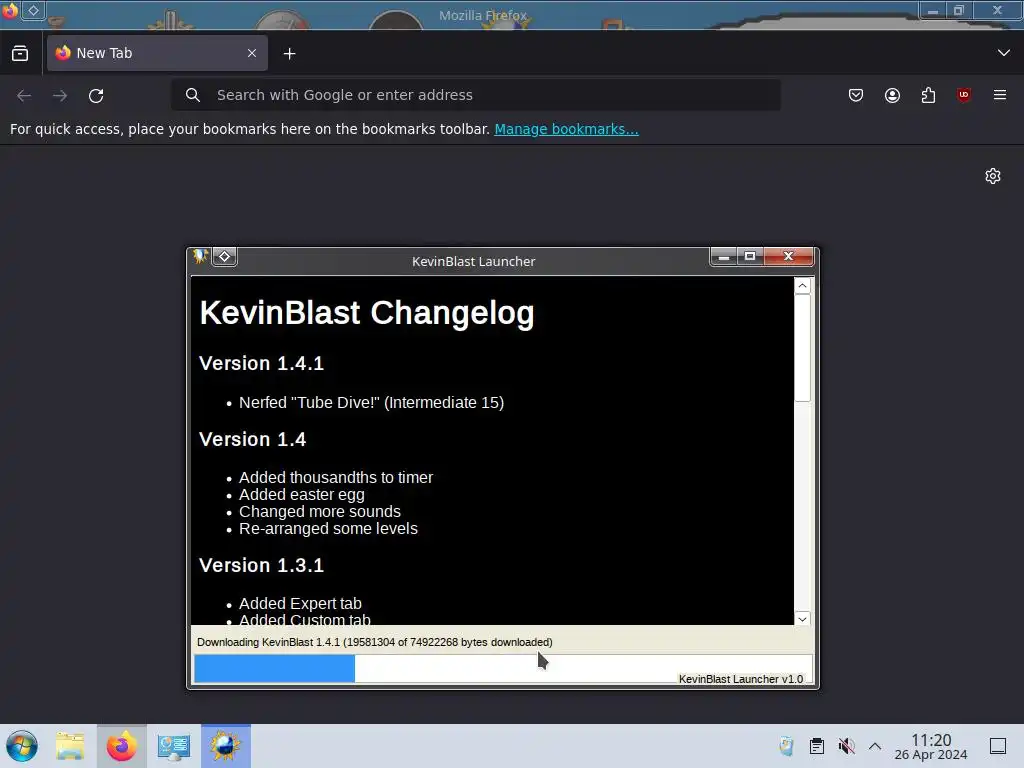Screen dimensions: 1024x768
Task: Click "Added Expert tab" entry
Action: 300,604
